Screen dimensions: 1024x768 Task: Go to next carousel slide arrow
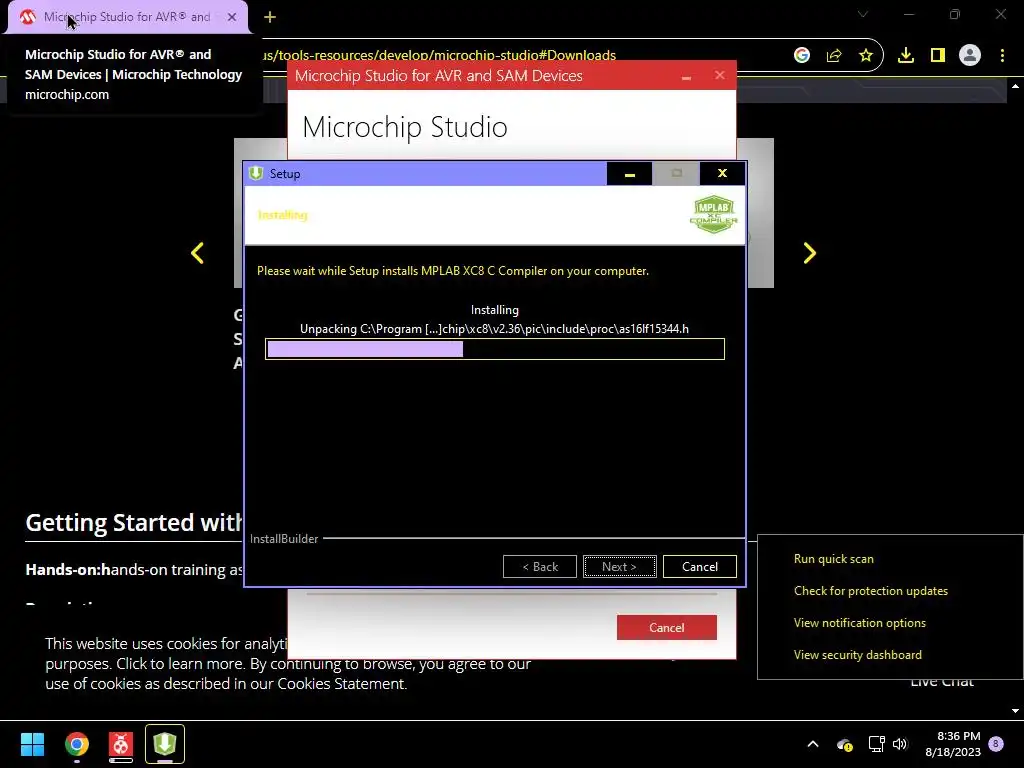(x=810, y=253)
